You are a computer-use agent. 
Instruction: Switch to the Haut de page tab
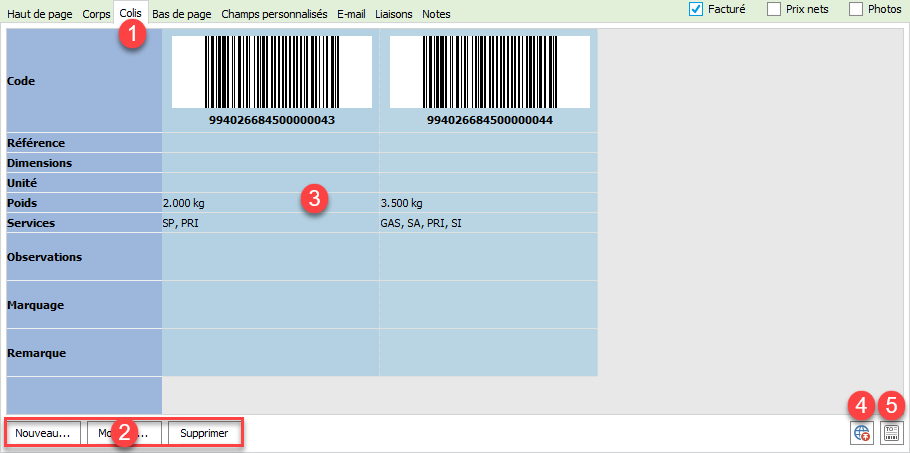[x=41, y=14]
